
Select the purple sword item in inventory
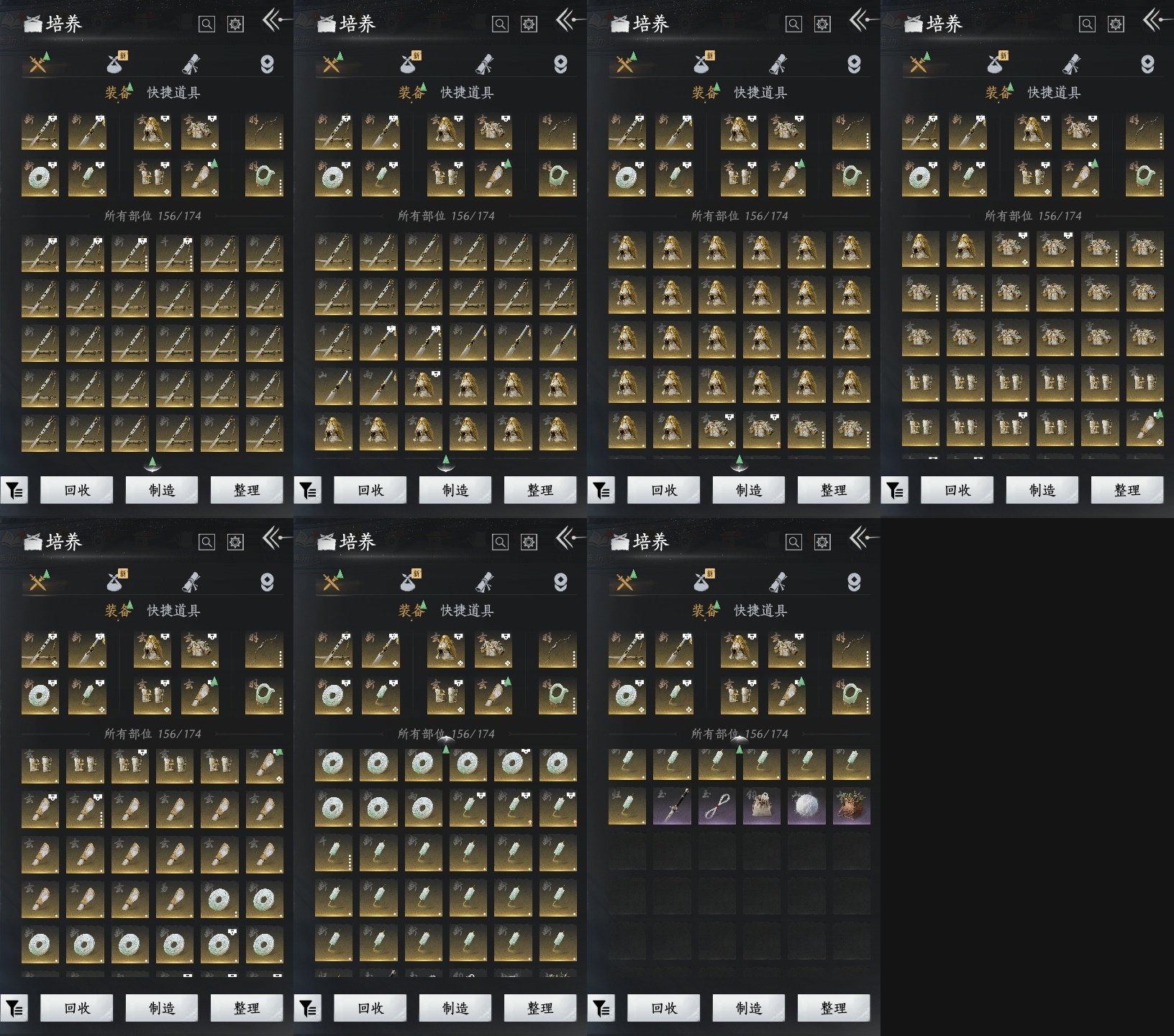point(671,806)
